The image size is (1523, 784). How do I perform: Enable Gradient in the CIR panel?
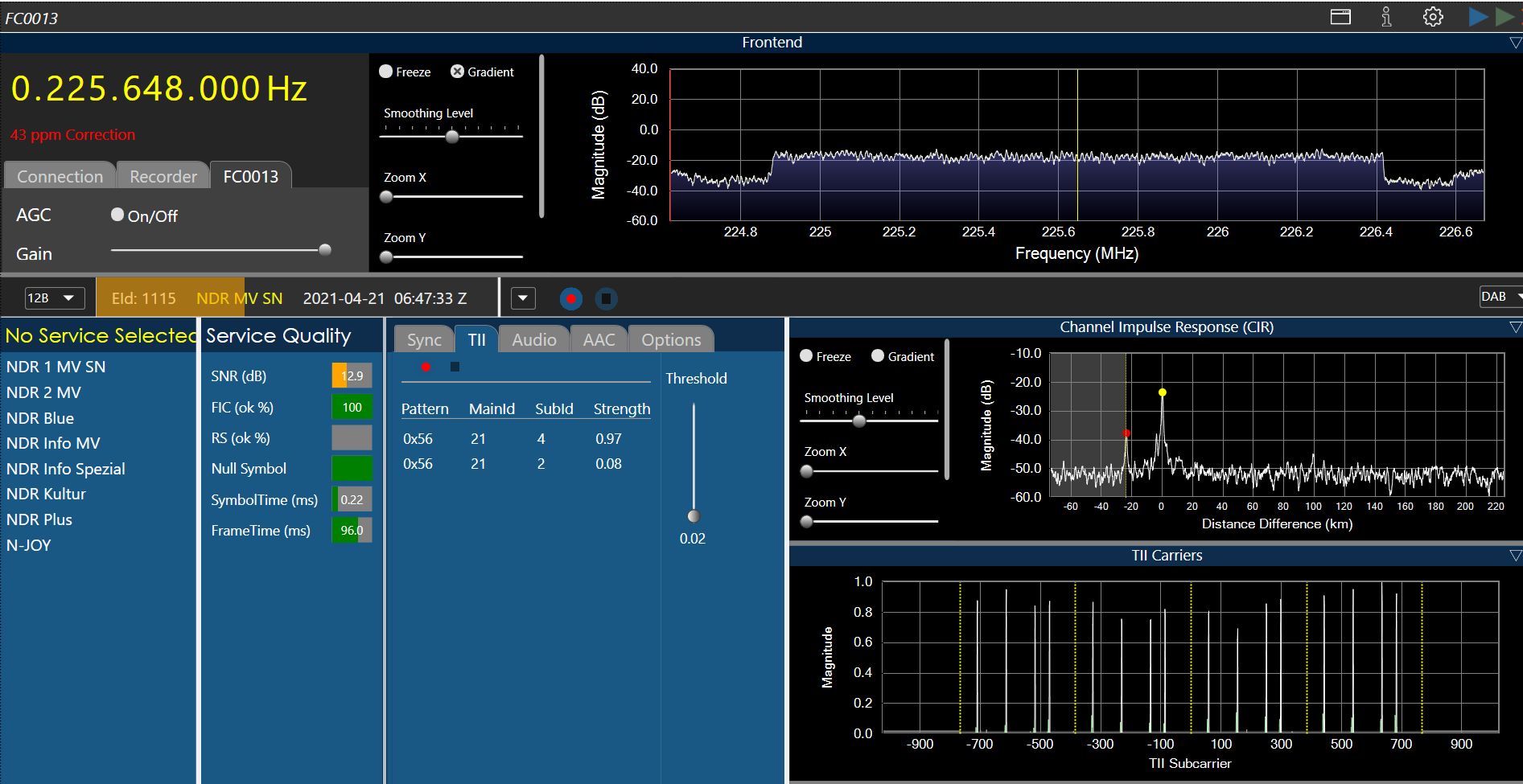(x=878, y=356)
